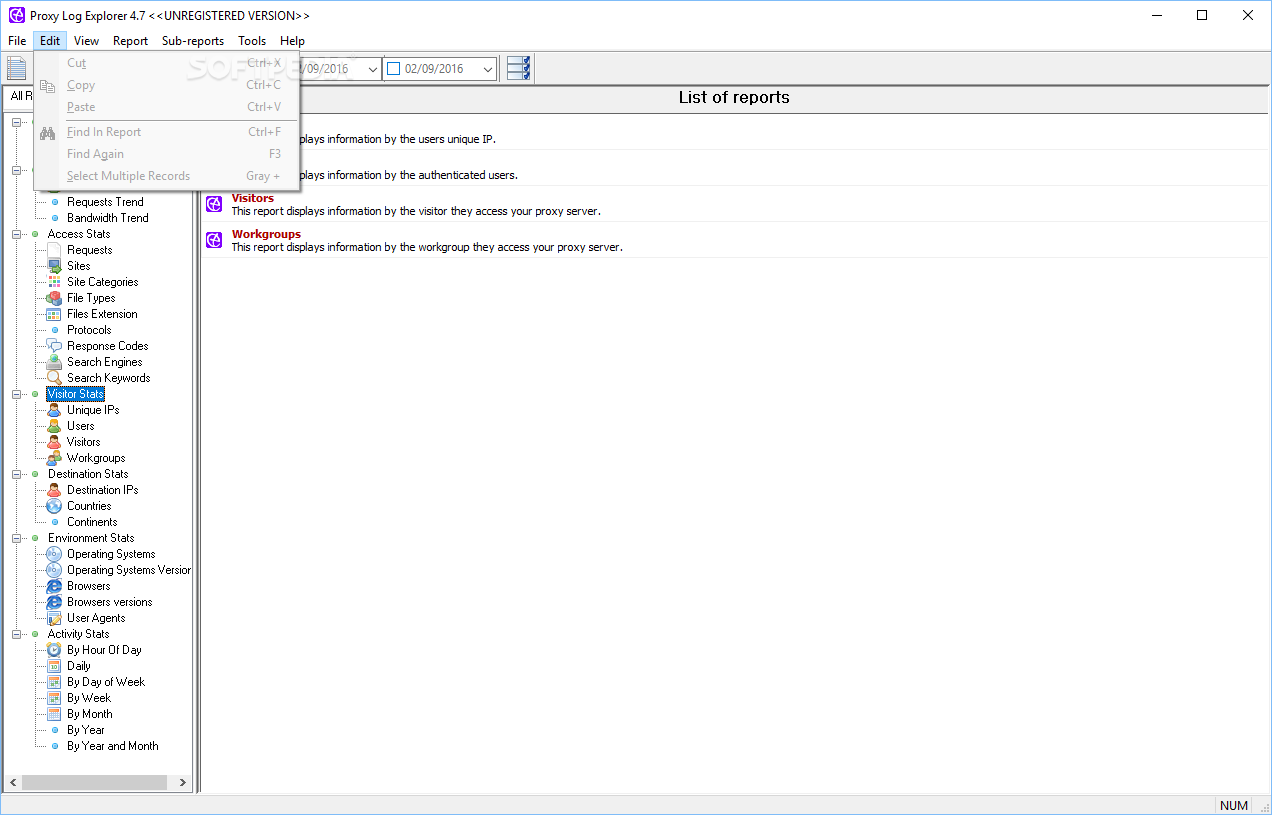Choose Copy from the Edit menu
This screenshot has height=815, width=1272.
[167, 85]
